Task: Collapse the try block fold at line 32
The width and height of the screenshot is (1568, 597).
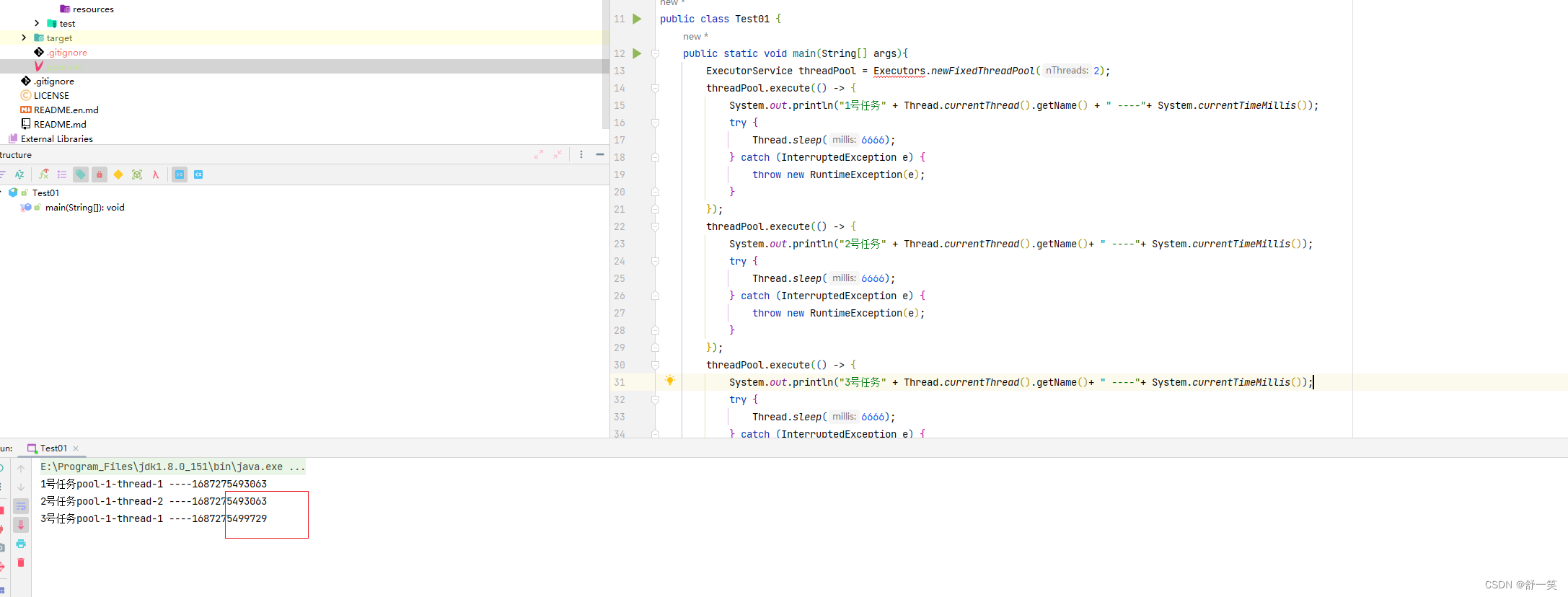Action: [655, 399]
